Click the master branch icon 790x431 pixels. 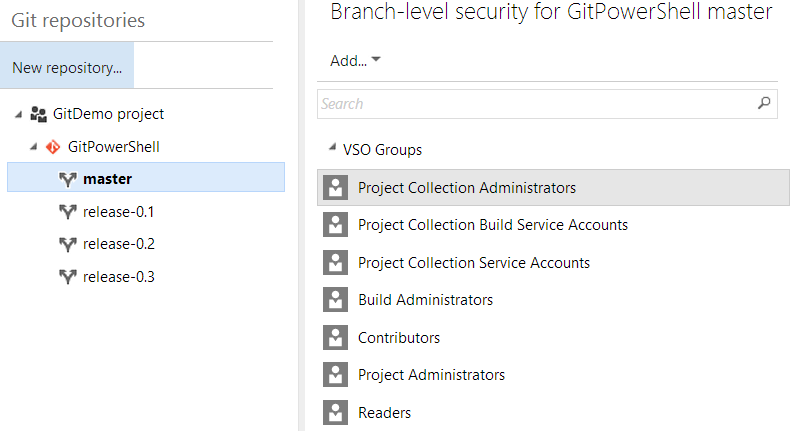[x=68, y=179]
